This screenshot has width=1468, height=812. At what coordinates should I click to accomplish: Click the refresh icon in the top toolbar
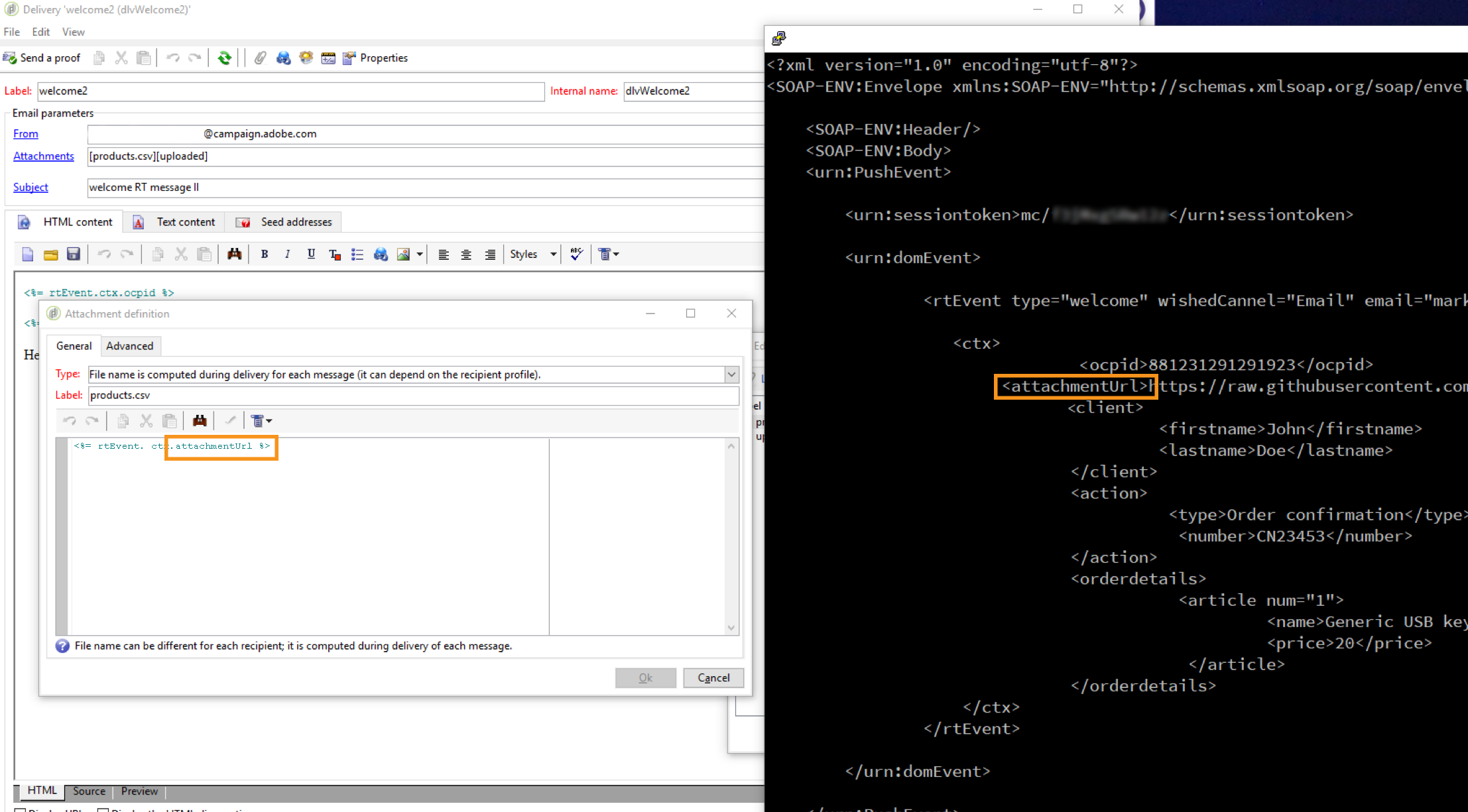(x=225, y=58)
